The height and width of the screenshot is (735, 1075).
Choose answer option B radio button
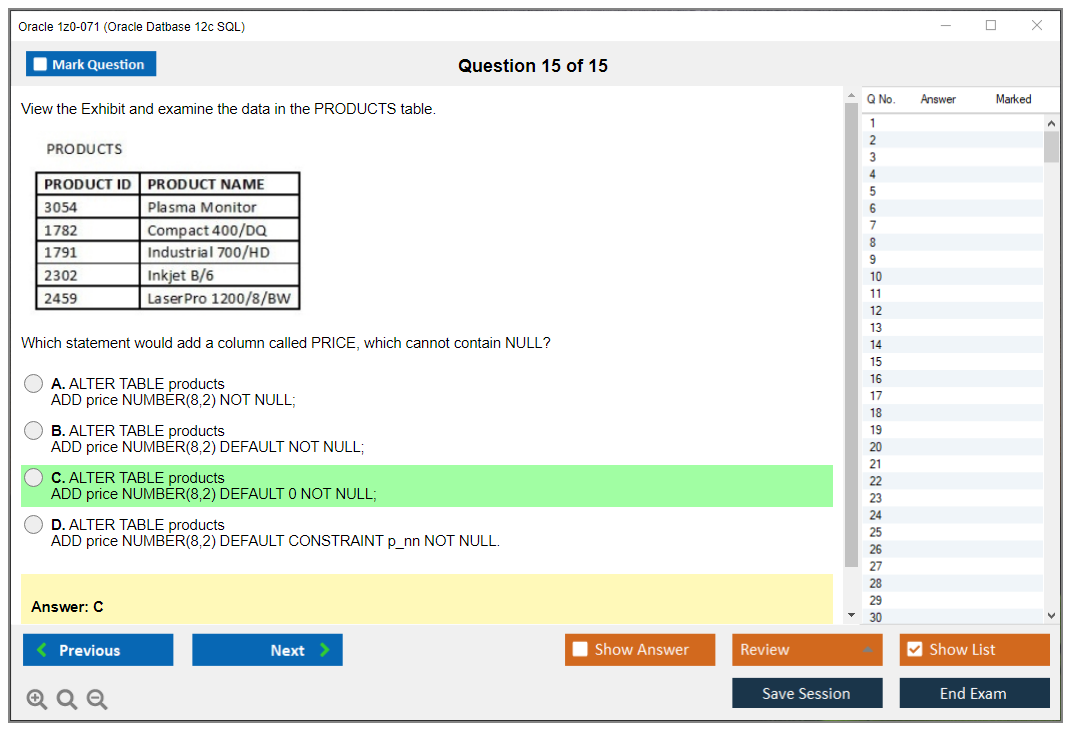(x=34, y=431)
